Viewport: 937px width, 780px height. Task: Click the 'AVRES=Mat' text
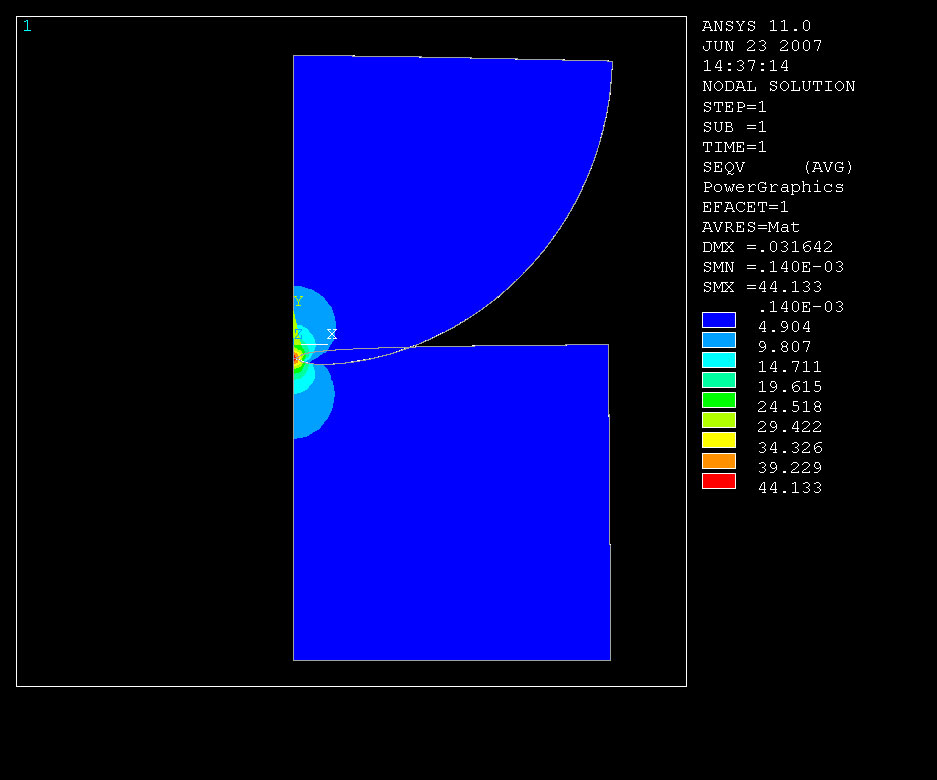tap(751, 227)
